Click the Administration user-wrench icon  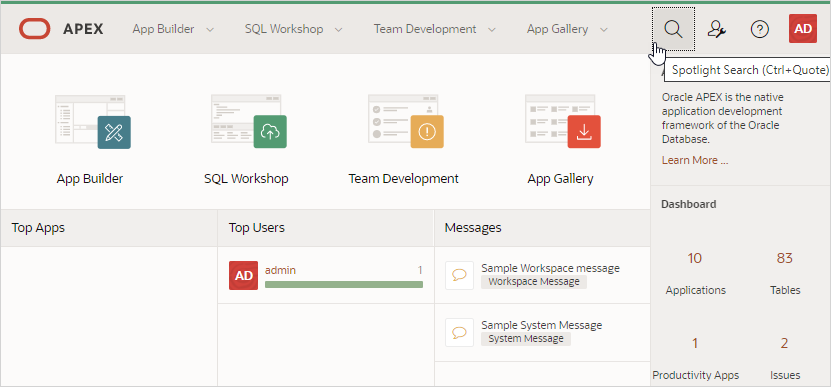coord(717,29)
